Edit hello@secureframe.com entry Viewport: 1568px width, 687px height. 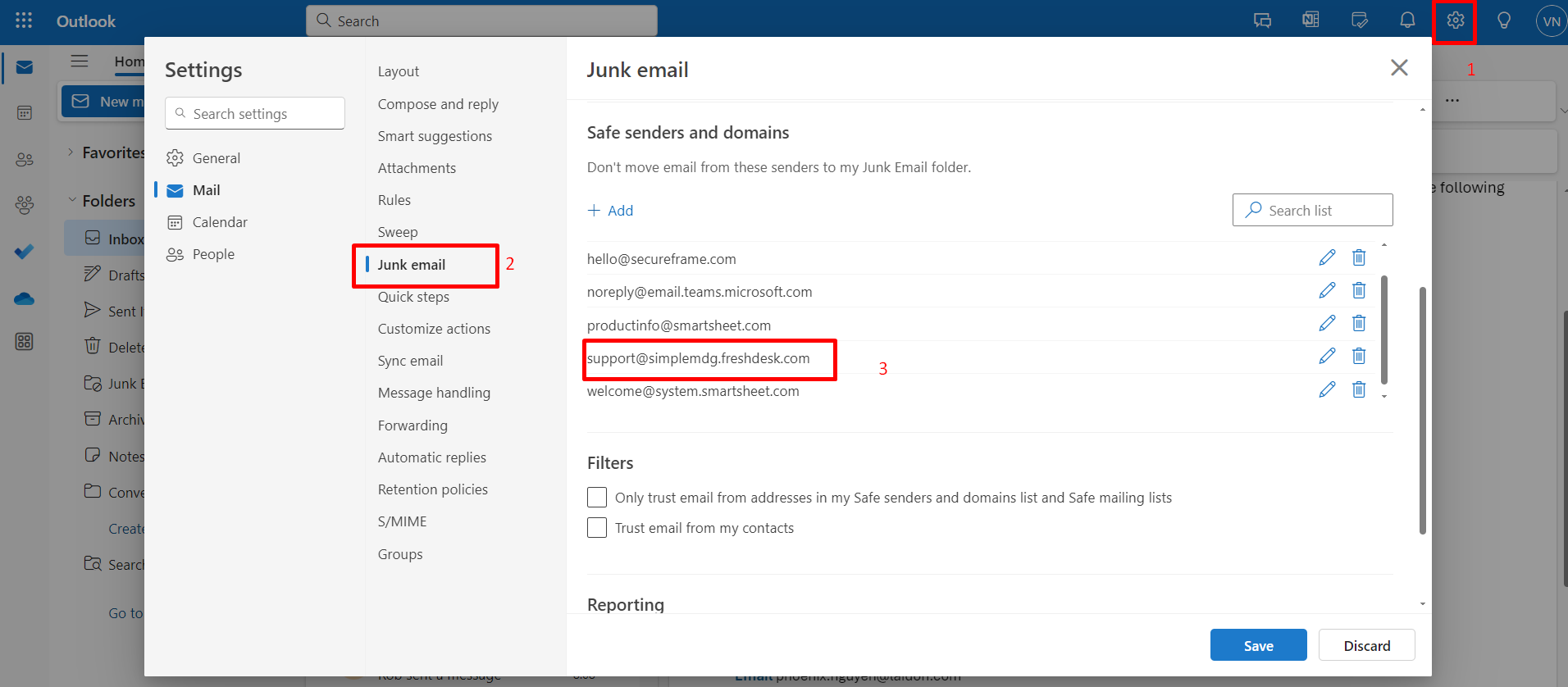point(1327,257)
